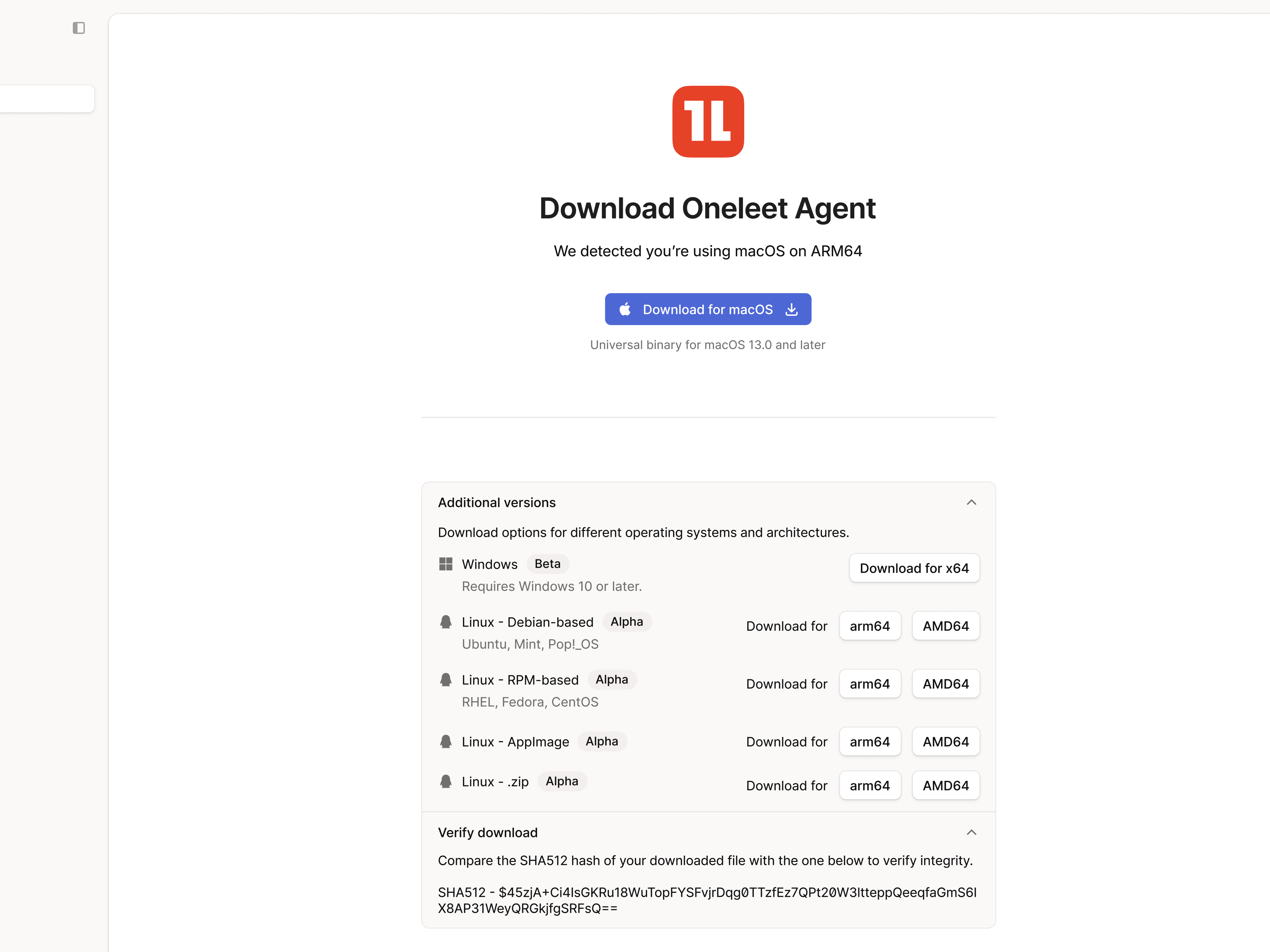The image size is (1270, 952).
Task: Click the Linux penguin icon for RPM-based
Action: [x=446, y=680]
